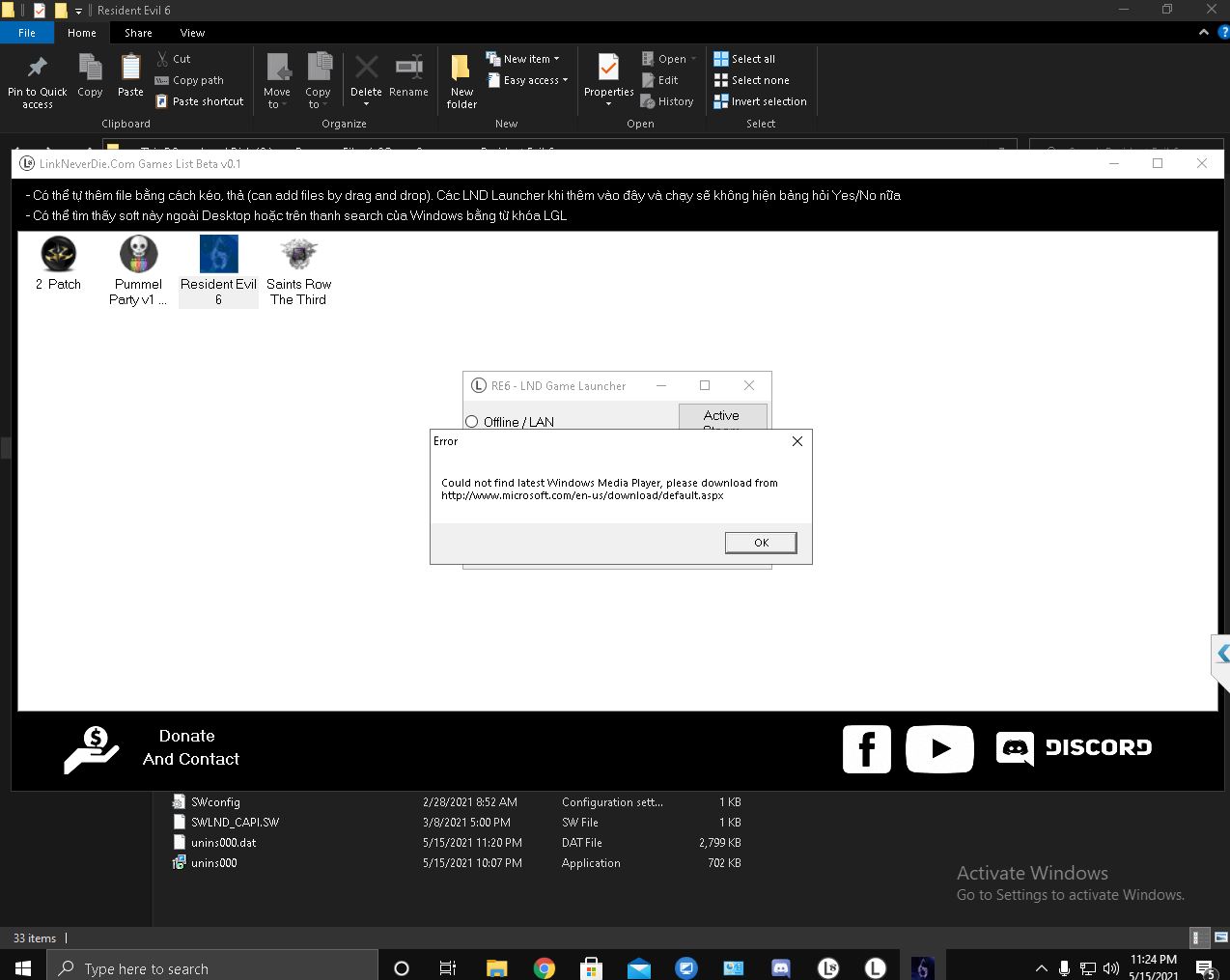The image size is (1230, 980).
Task: Open the YouTube channel icon
Action: [939, 748]
